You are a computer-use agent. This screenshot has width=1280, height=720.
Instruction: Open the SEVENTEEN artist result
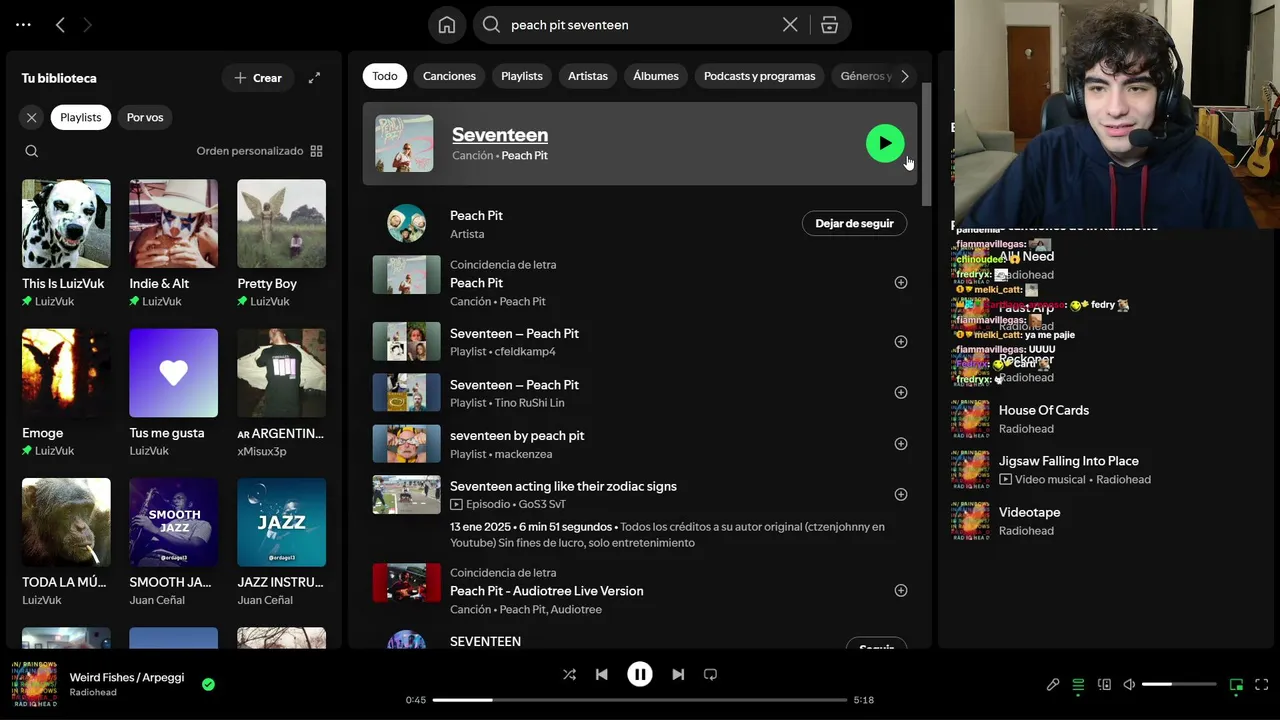point(485,642)
